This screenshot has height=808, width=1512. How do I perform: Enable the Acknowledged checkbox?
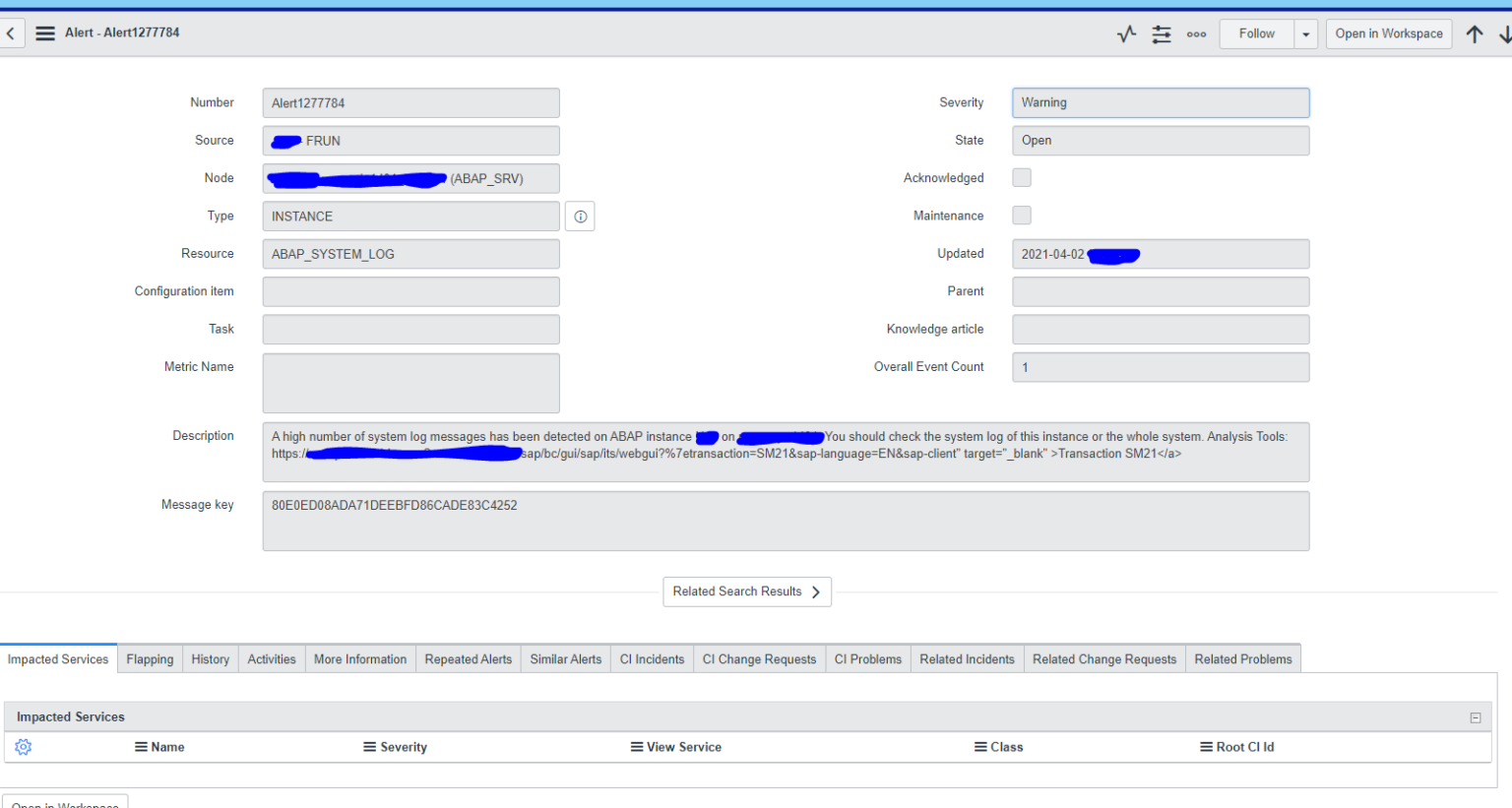coord(1021,177)
